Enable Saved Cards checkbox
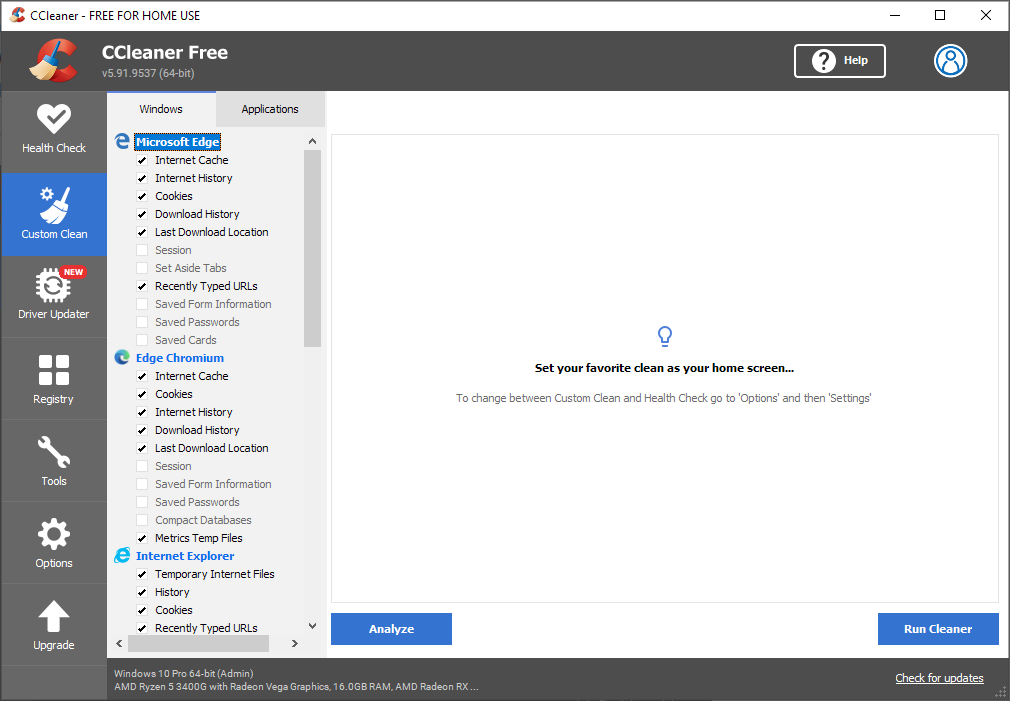 (142, 340)
